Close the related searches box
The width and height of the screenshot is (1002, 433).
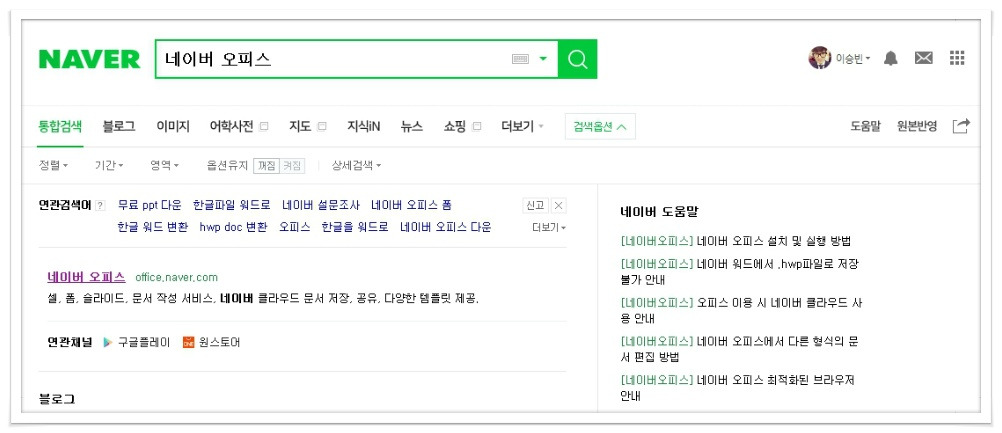click(559, 206)
